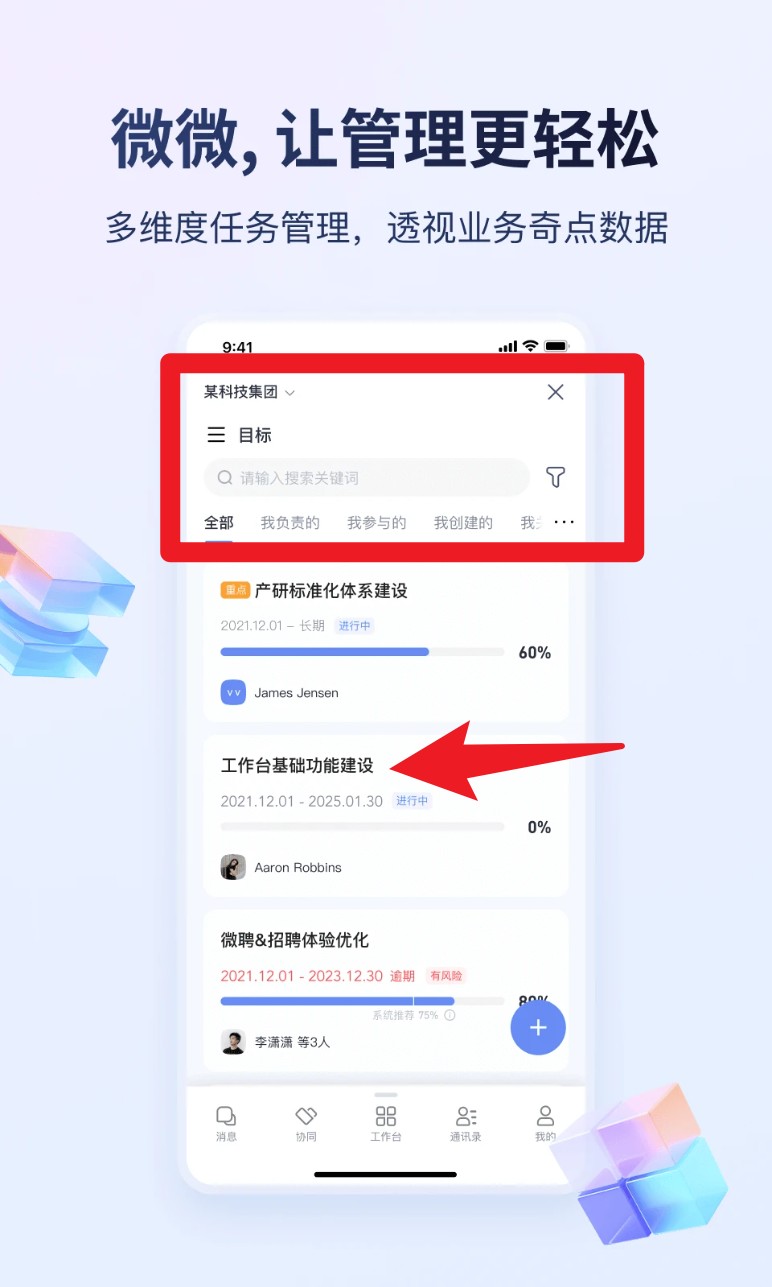
Task: Show more tabs via the three-dots button
Action: pos(564,522)
